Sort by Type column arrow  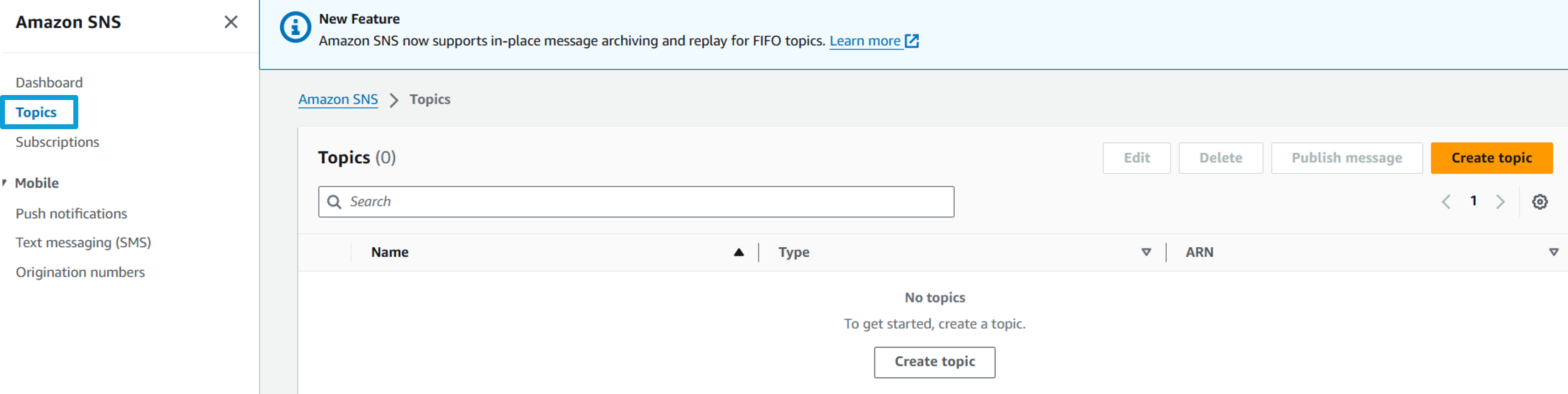[1146, 252]
